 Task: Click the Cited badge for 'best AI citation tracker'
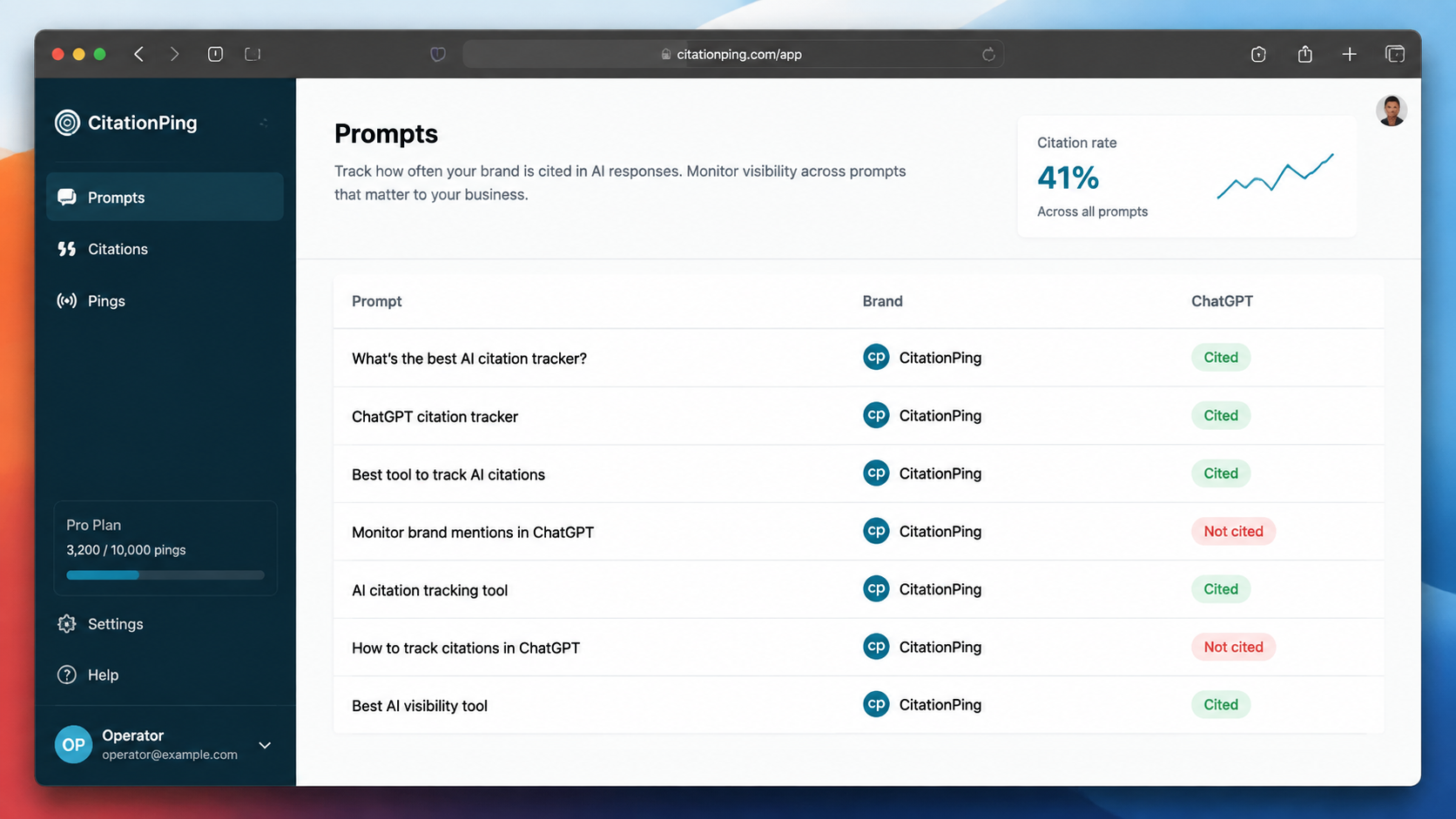(x=1221, y=357)
